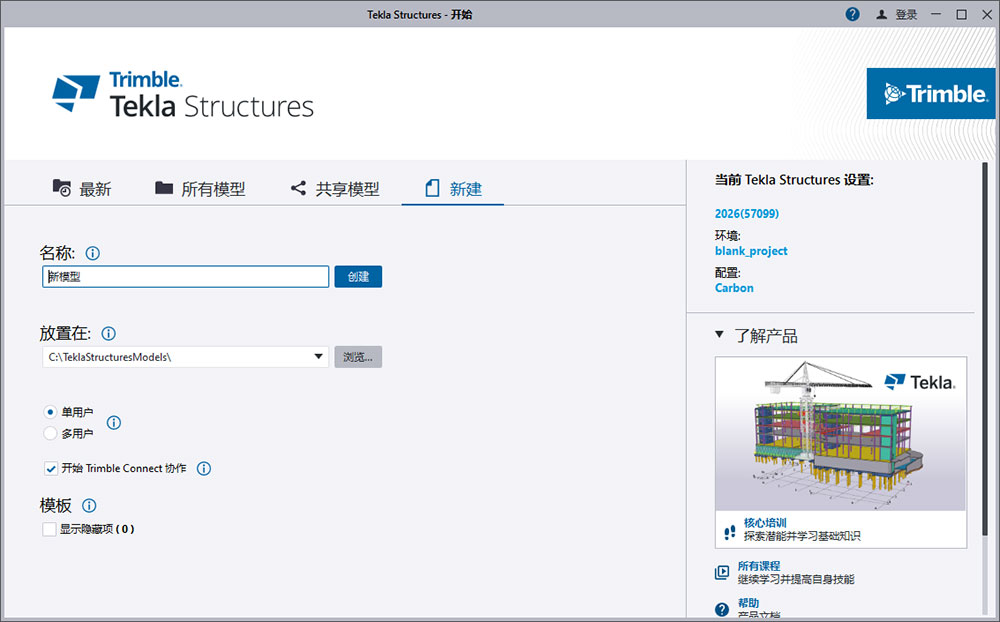Click the 登录 user icon
This screenshot has width=1000, height=622.
[881, 14]
